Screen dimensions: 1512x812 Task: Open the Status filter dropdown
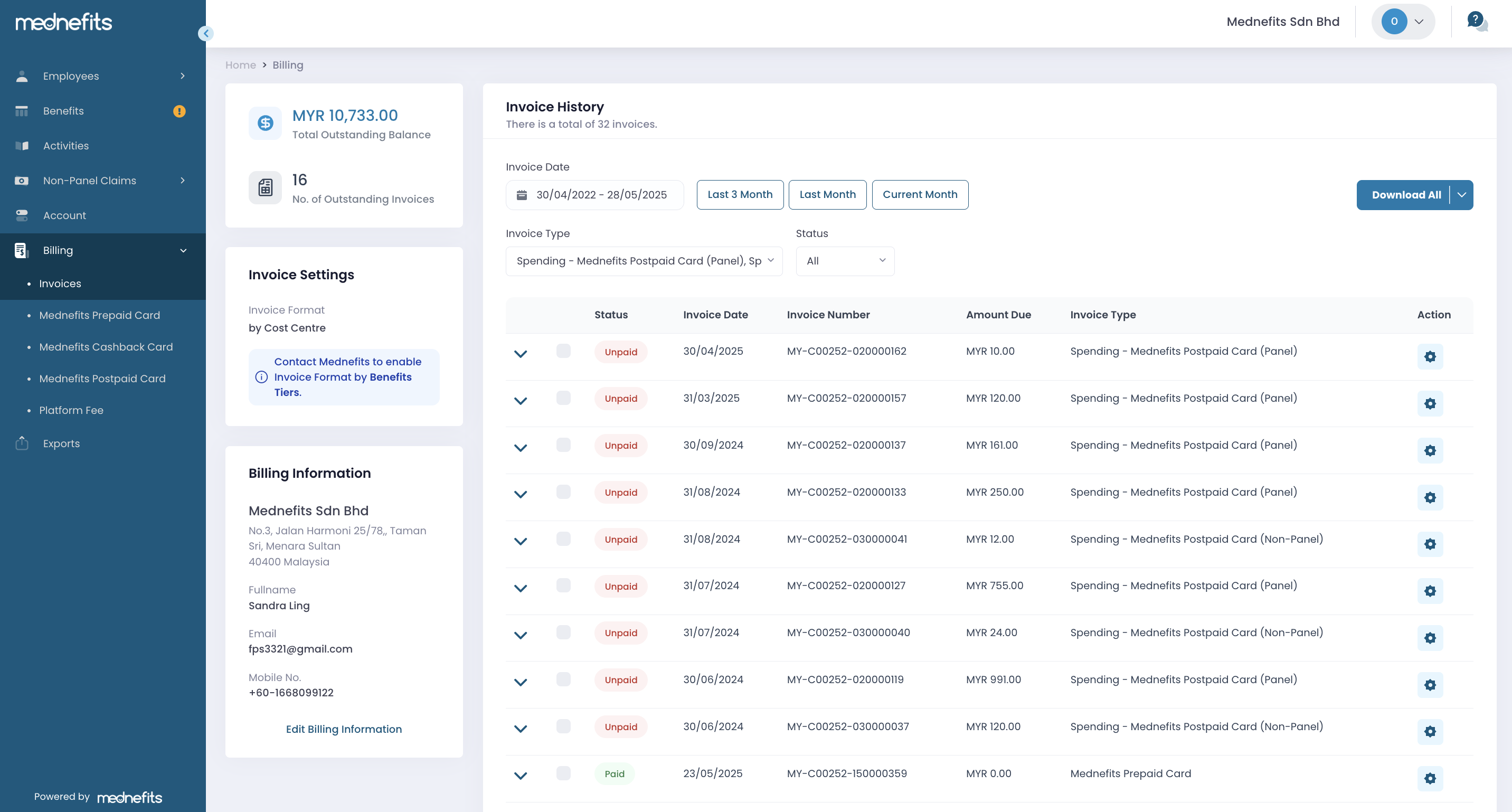click(x=845, y=261)
